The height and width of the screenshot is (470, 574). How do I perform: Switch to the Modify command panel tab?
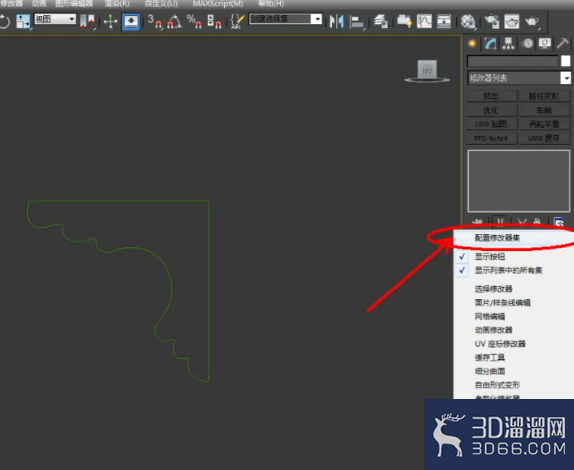click(x=490, y=44)
